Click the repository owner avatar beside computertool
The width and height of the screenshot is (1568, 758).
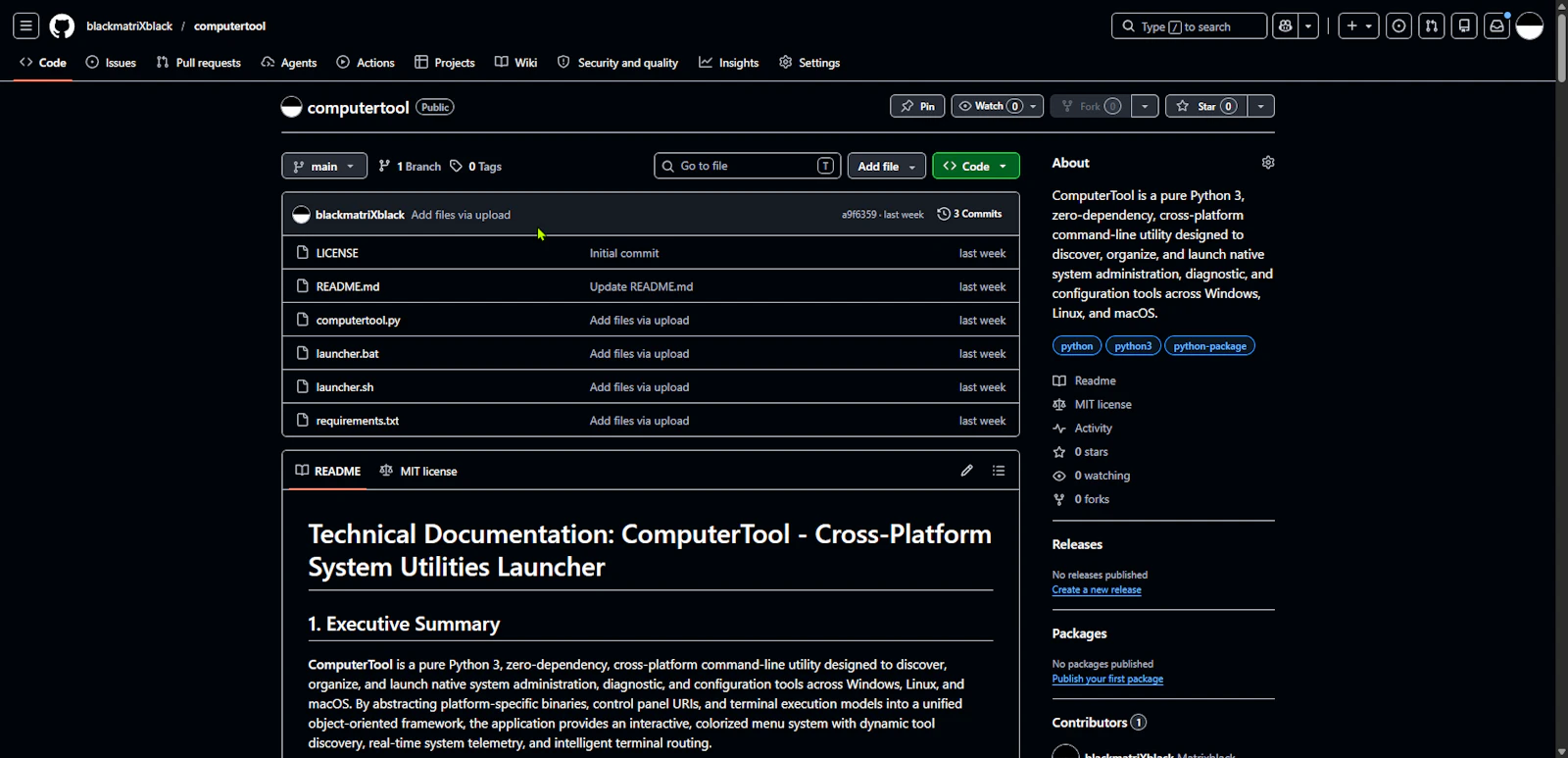click(291, 107)
